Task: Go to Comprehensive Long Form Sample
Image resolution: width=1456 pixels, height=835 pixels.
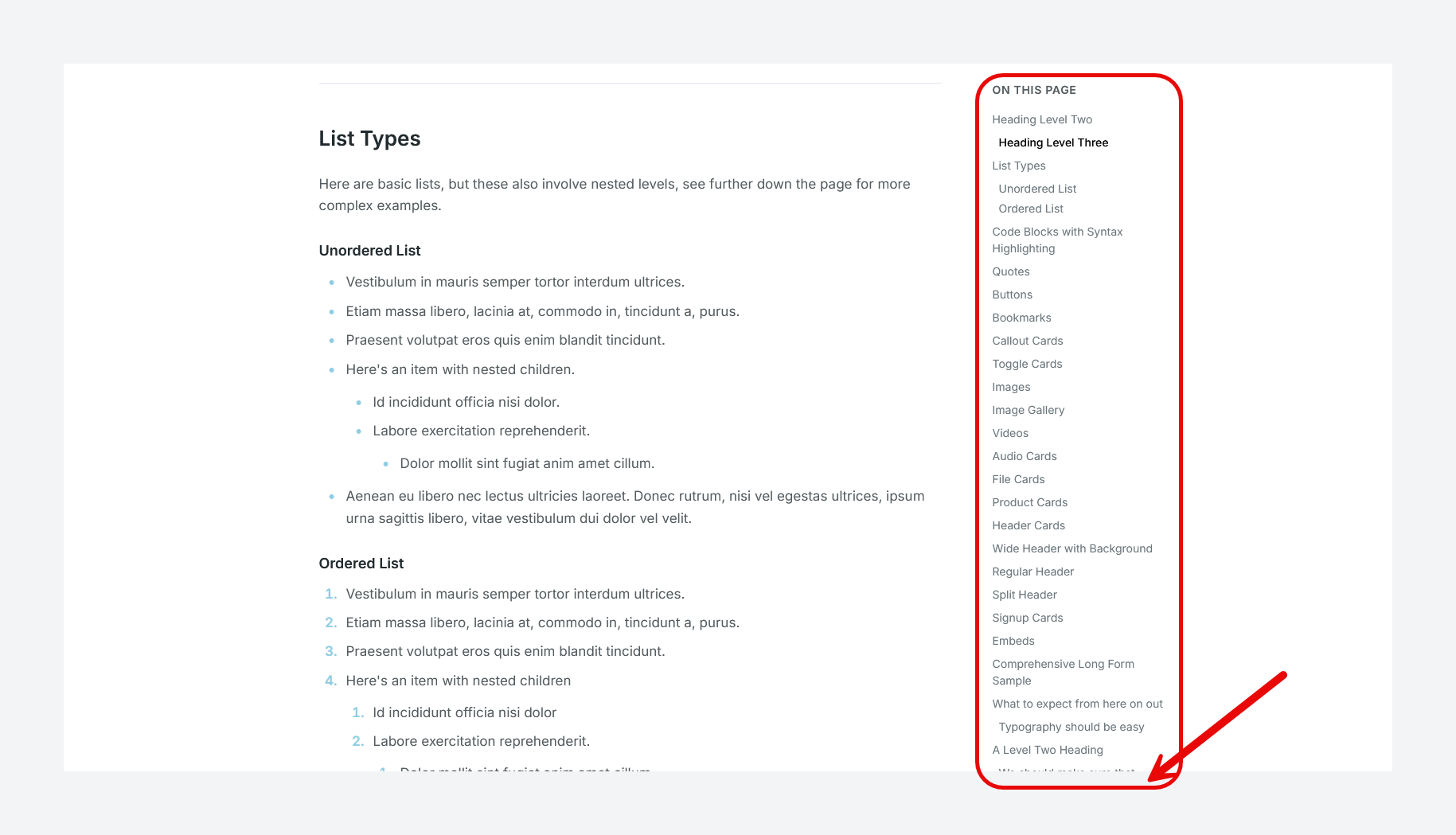Action: tap(1063, 672)
